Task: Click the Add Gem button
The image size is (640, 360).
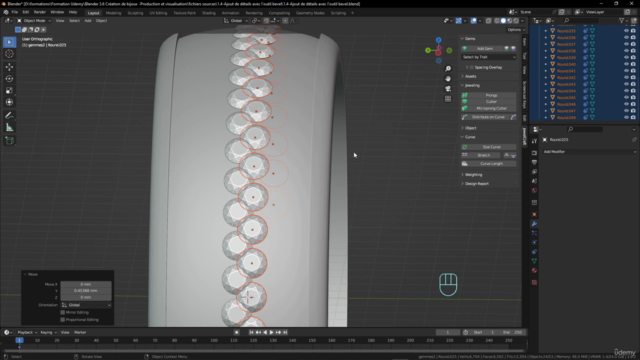Action: (485, 49)
